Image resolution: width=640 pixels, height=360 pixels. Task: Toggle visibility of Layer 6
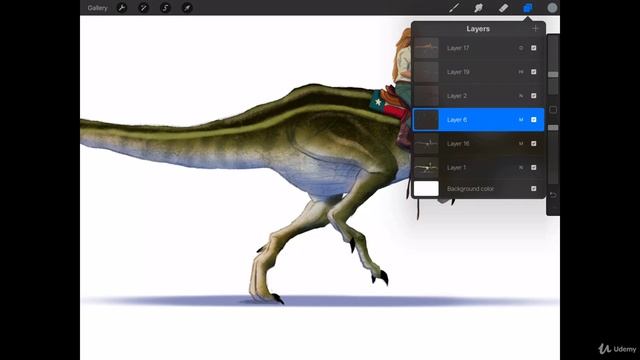pyautogui.click(x=533, y=120)
